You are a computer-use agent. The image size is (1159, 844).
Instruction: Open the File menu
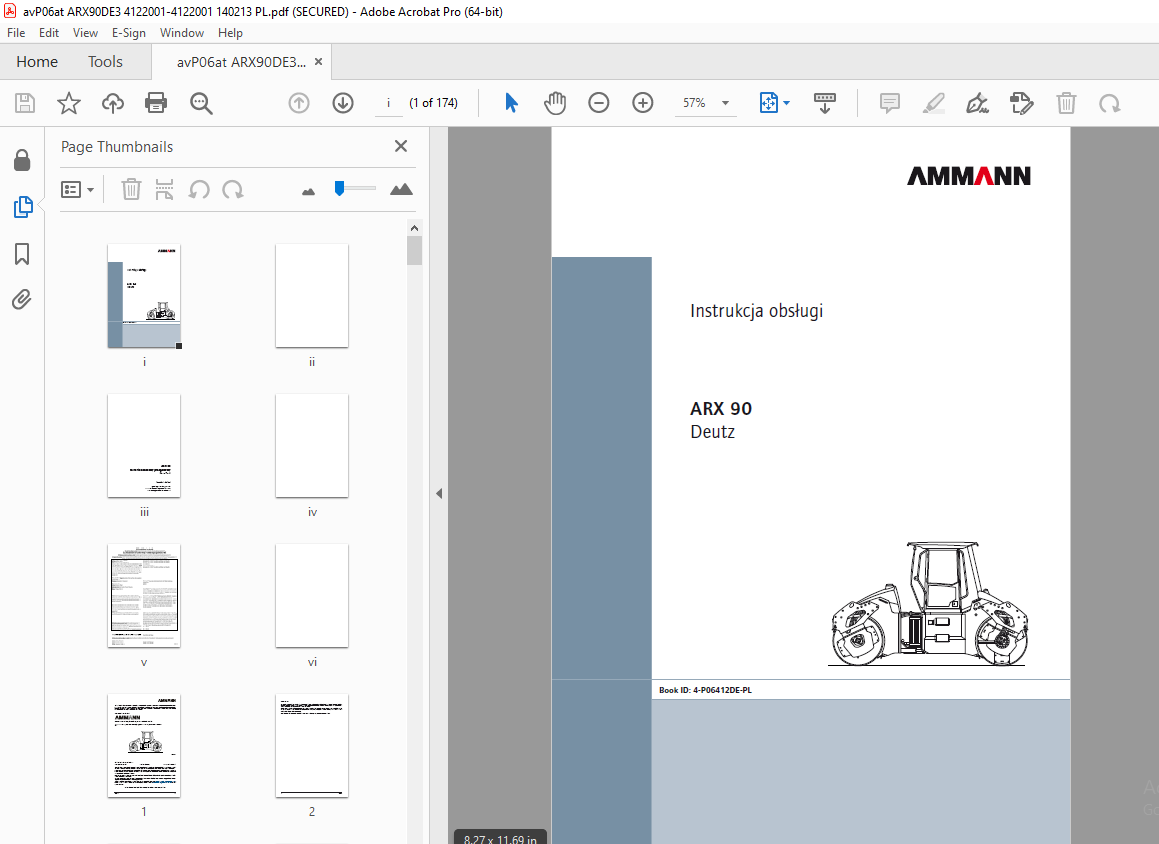(16, 33)
